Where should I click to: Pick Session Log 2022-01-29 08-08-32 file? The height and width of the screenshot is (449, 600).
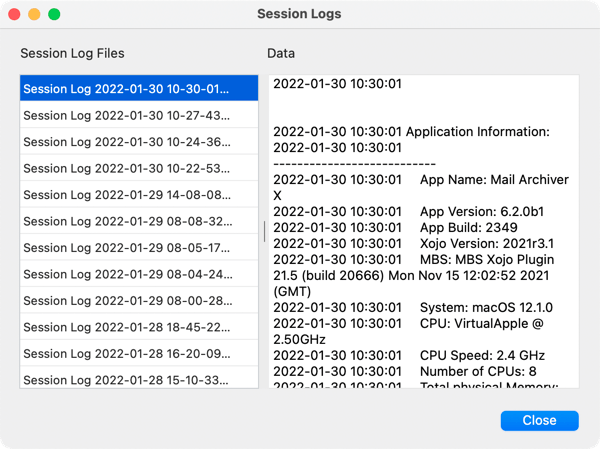pos(139,220)
